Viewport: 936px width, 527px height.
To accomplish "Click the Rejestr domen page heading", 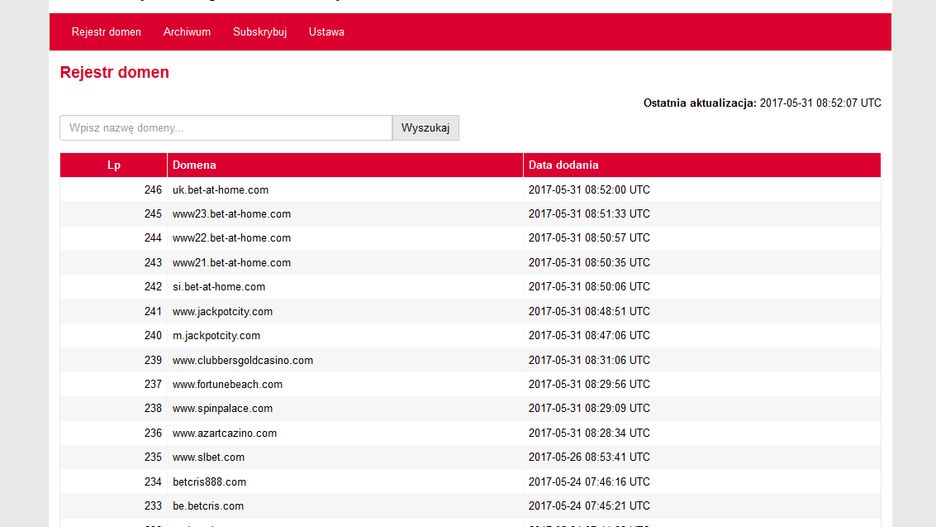I will coord(115,72).
